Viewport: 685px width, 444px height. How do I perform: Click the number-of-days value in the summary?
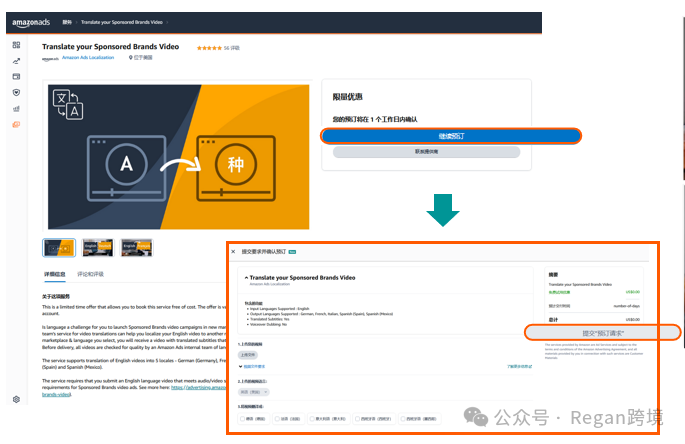(x=626, y=306)
